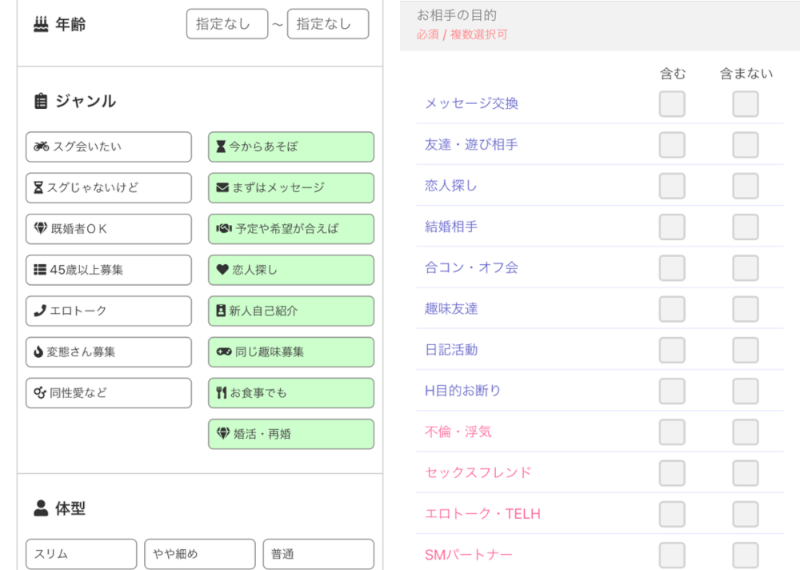Screen dimensions: 800x570
Task: Check 含む for 友達・遊び相手
Action: tap(672, 145)
